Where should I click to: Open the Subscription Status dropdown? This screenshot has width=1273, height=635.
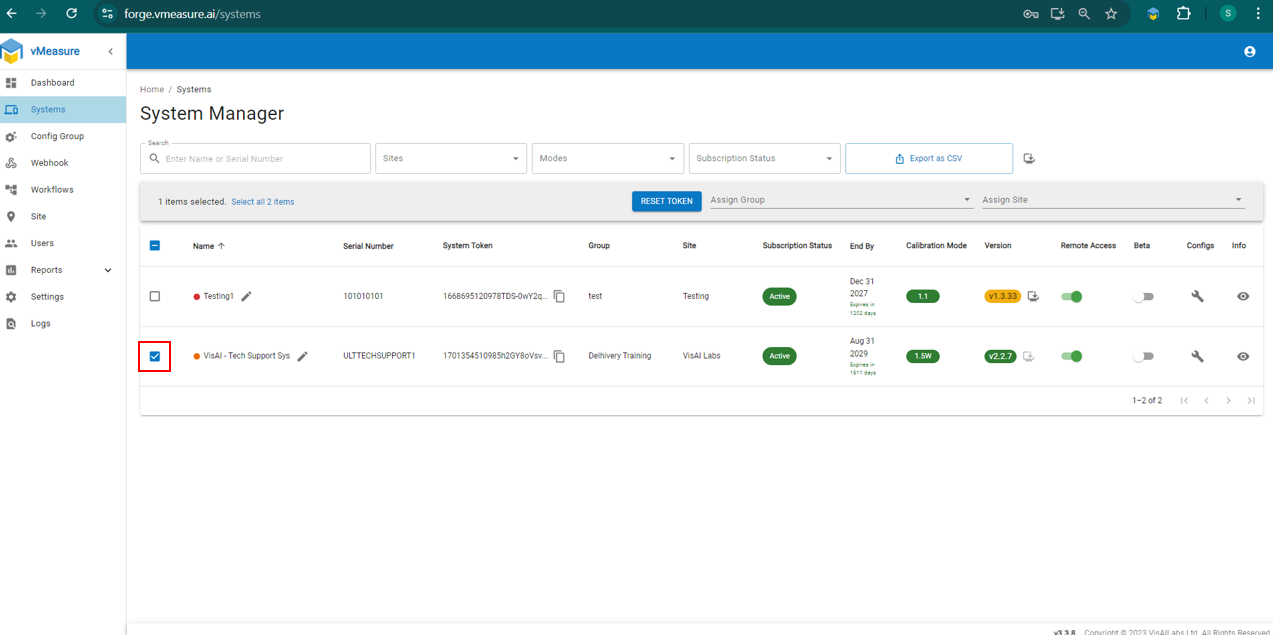point(764,159)
